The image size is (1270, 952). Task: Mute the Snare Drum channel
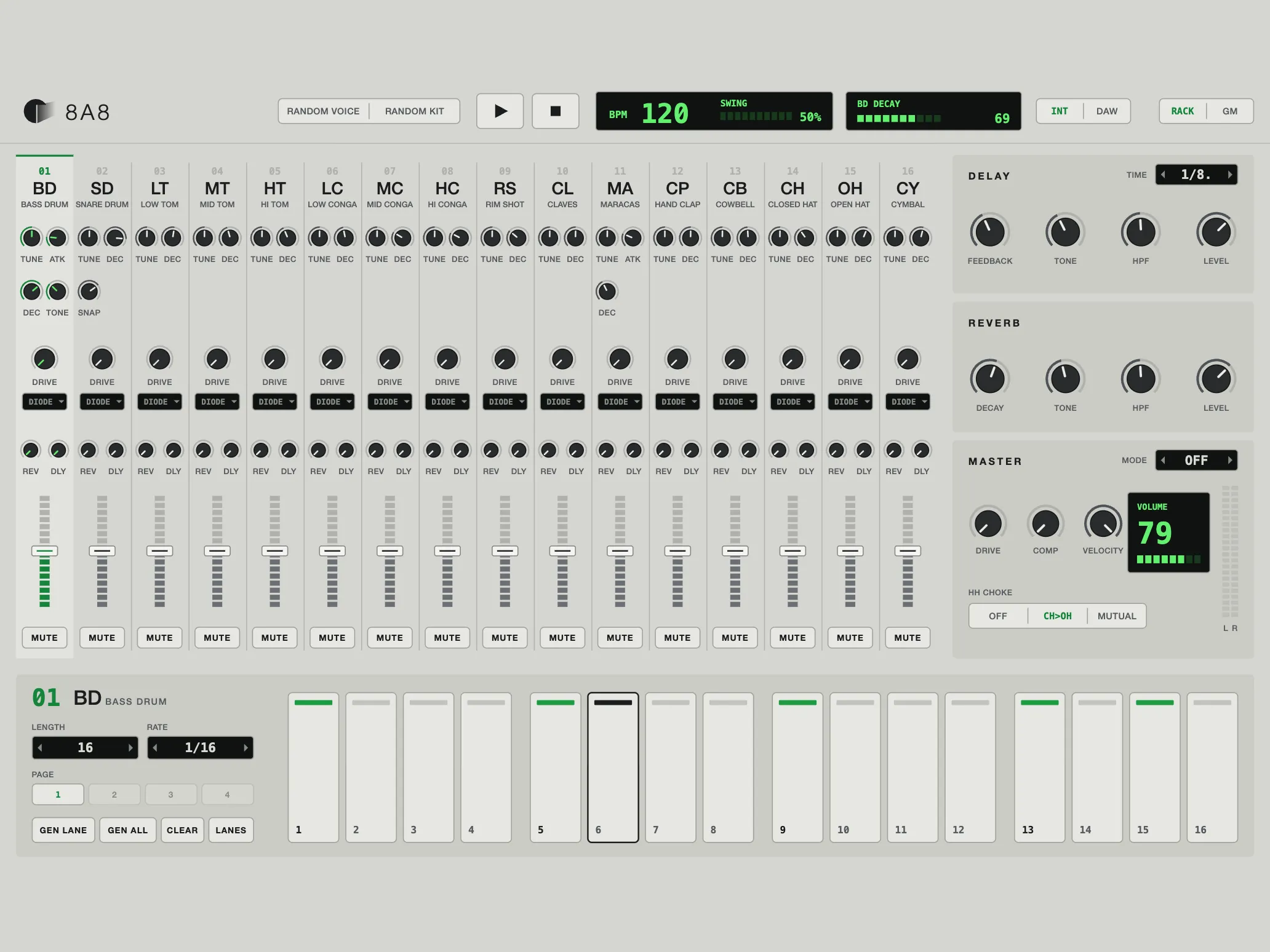click(x=102, y=638)
